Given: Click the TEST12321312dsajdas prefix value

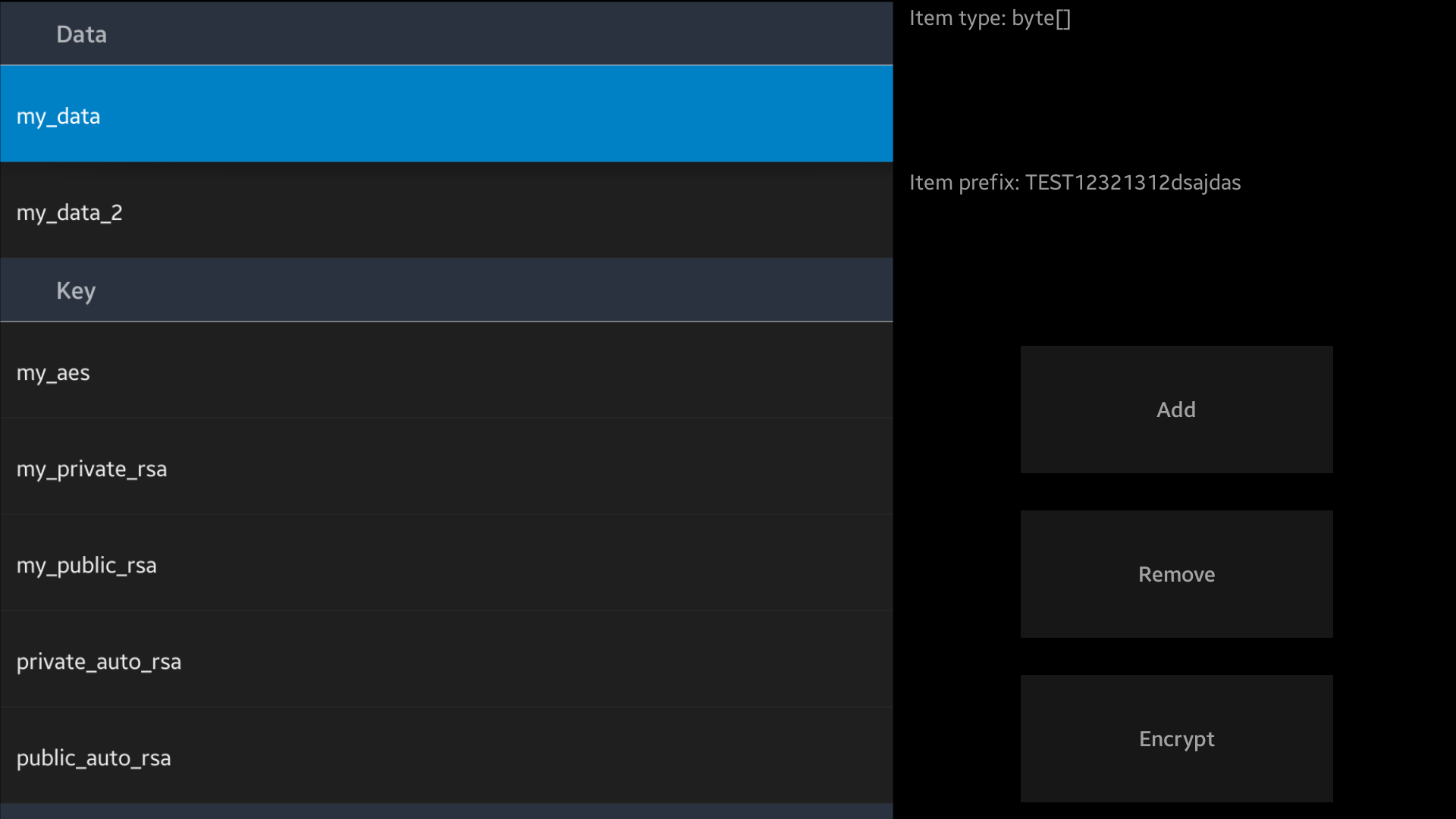Looking at the screenshot, I should (x=1132, y=183).
